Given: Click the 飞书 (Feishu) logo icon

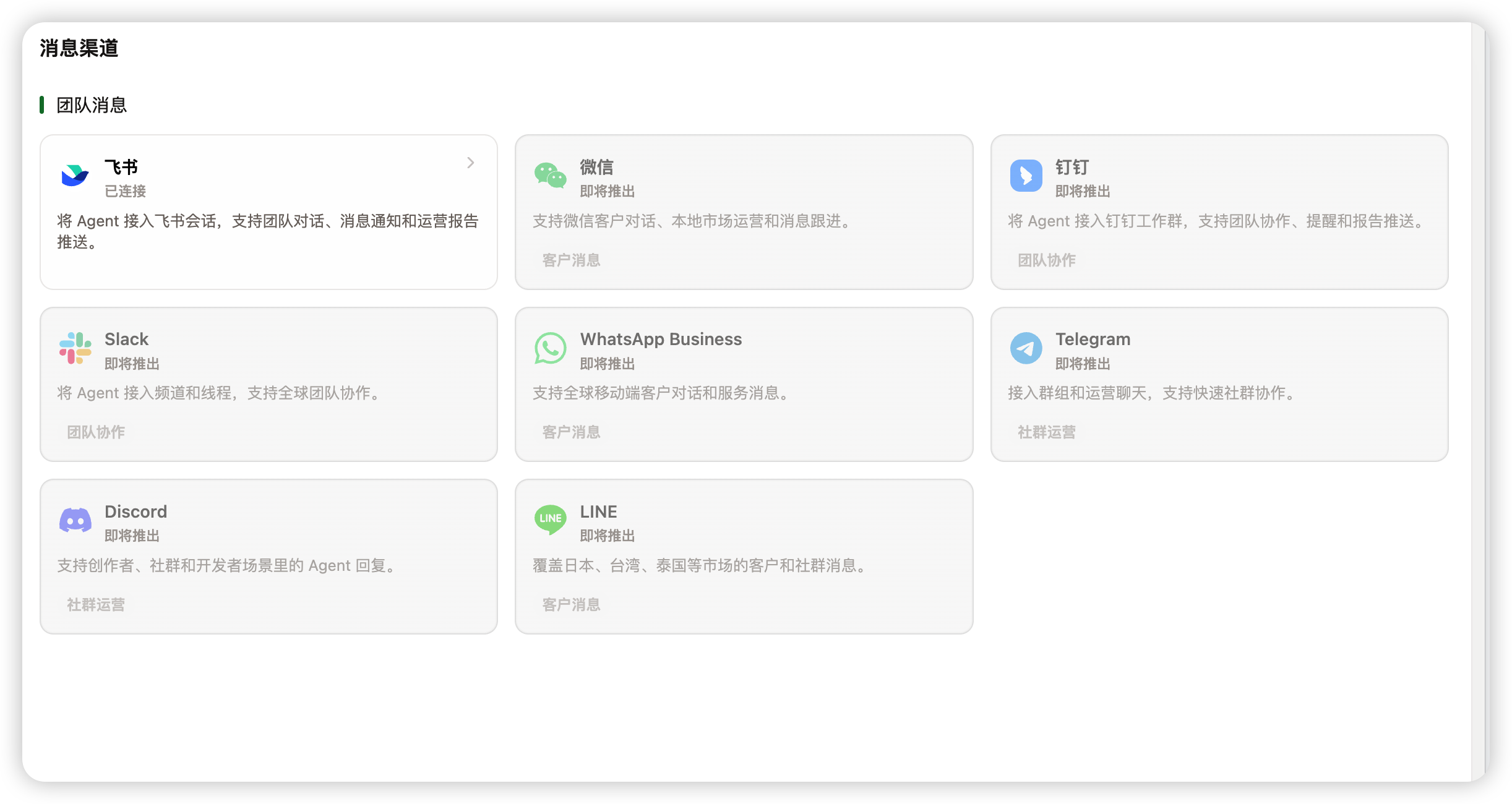Looking at the screenshot, I should coord(75,176).
